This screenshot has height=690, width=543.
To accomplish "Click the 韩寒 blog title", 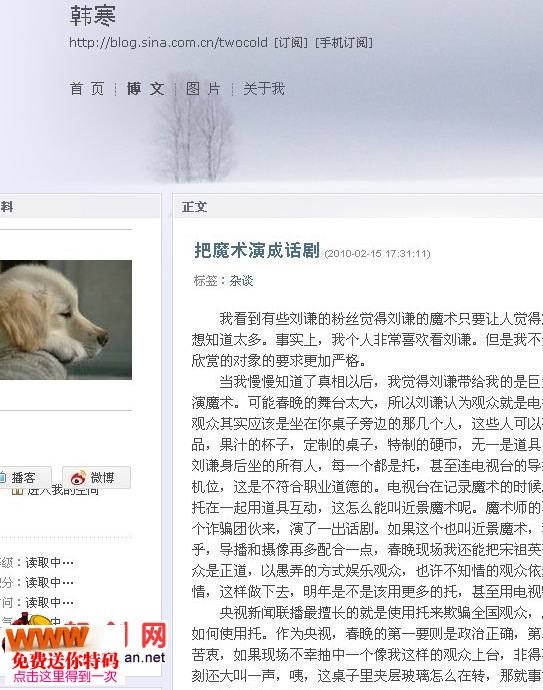I will click(x=93, y=16).
